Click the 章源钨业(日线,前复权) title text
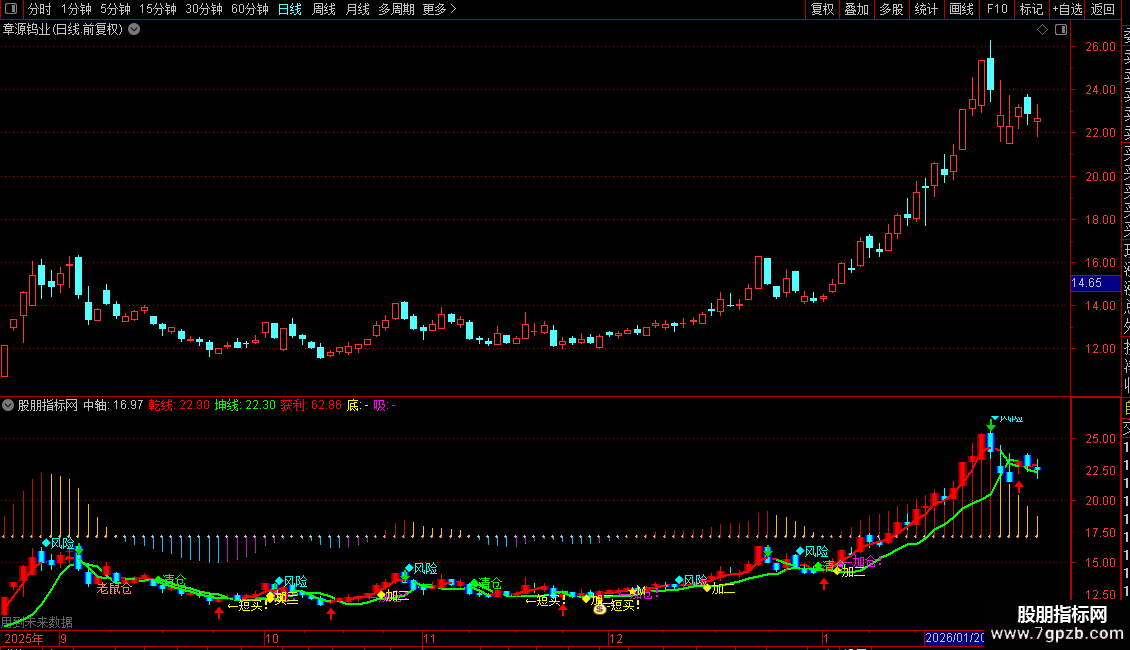This screenshot has height=650, width=1130. [63, 30]
